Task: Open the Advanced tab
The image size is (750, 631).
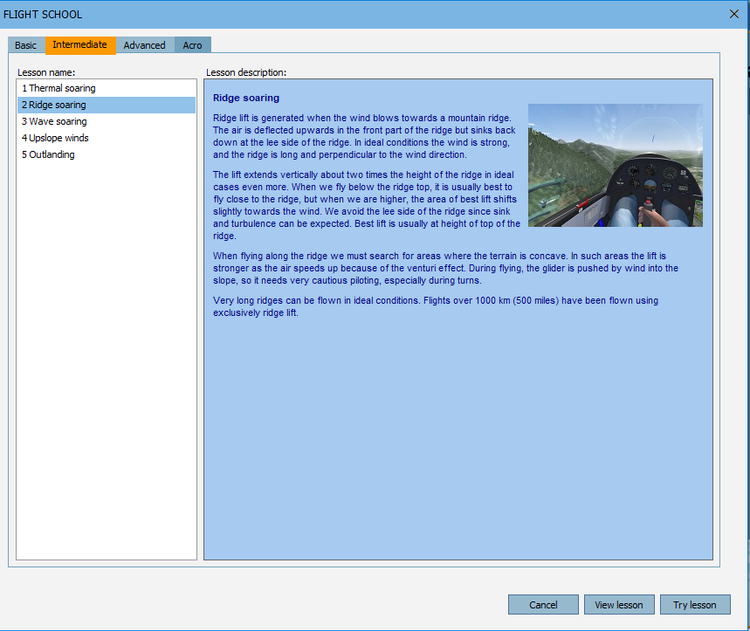Action: click(145, 45)
